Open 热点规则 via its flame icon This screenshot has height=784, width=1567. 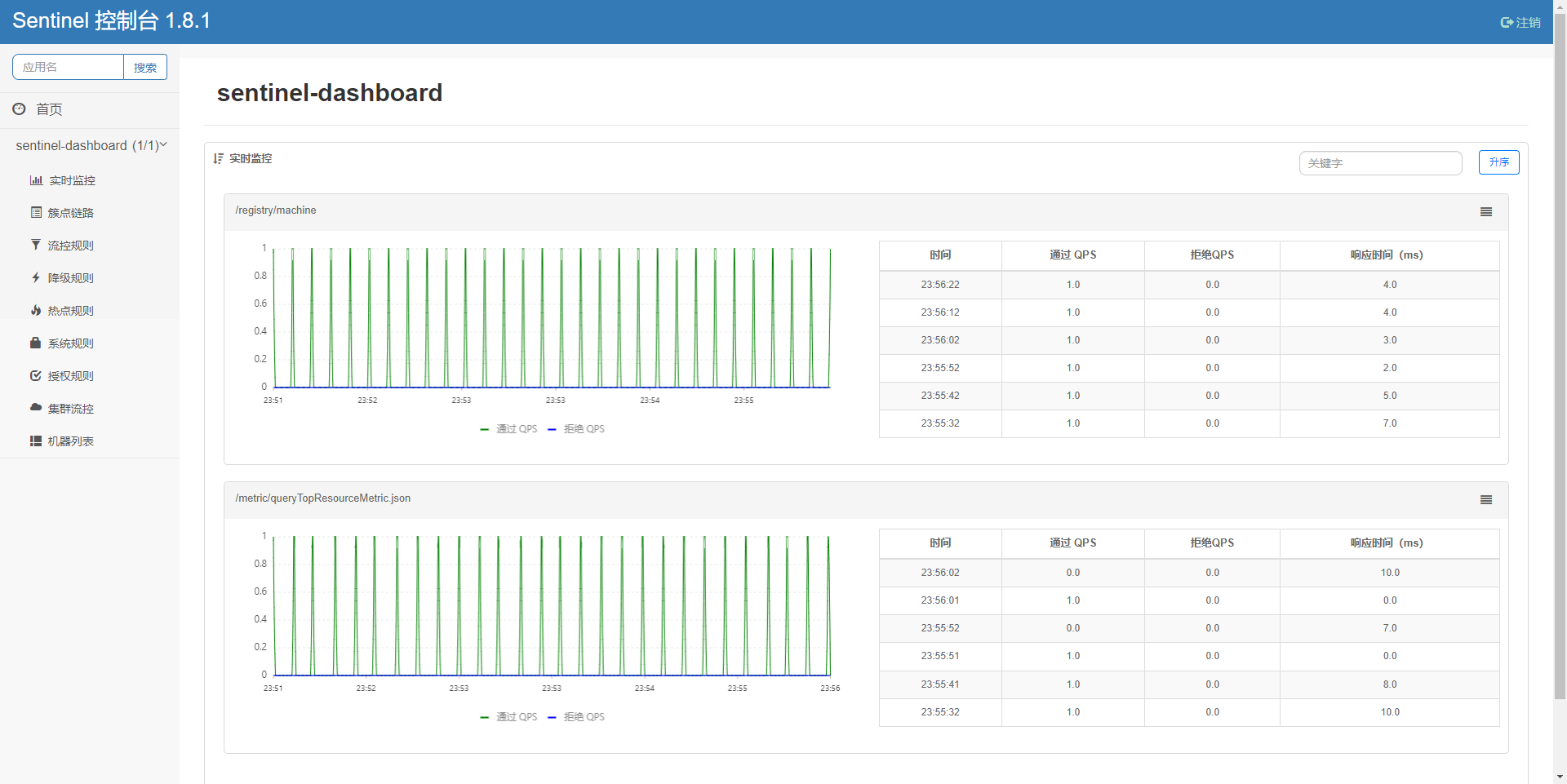point(36,310)
